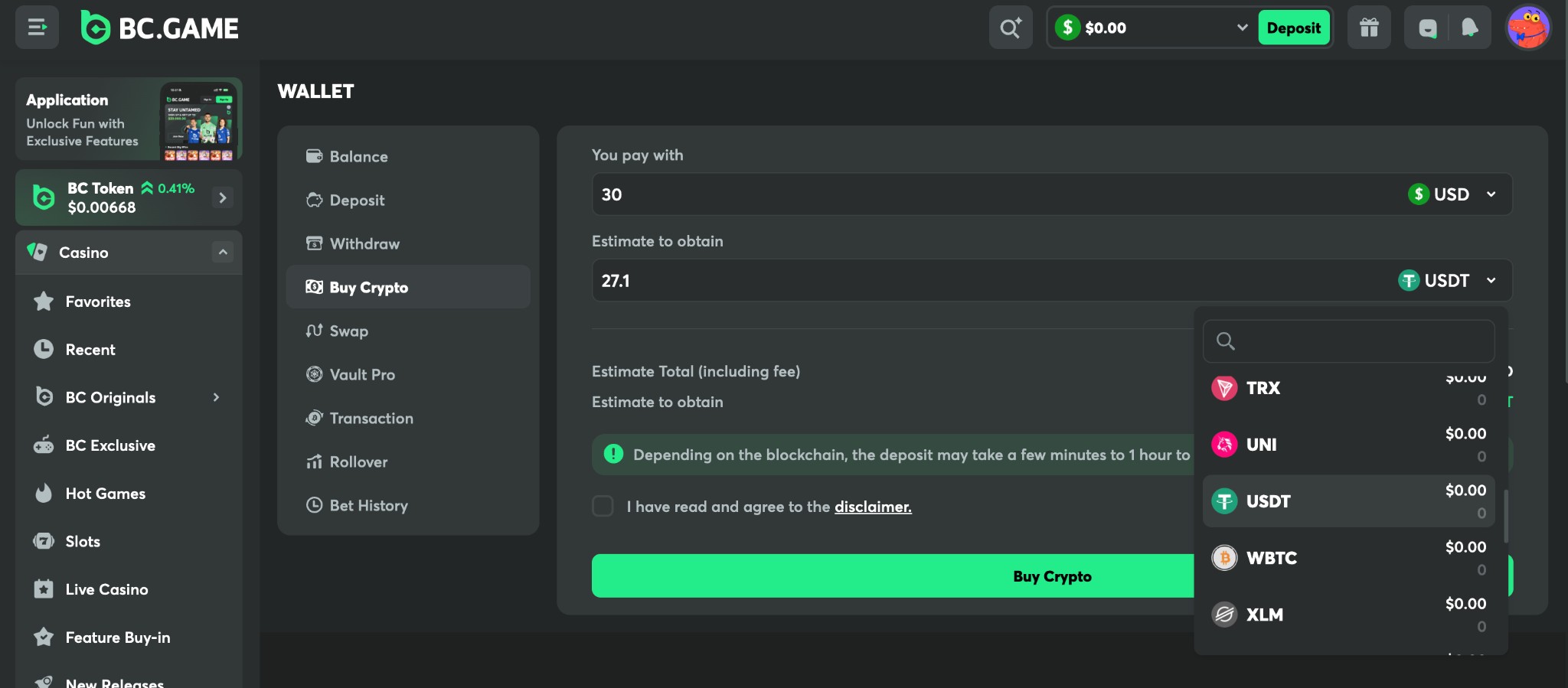Open notifications bell icon
This screenshot has width=1568, height=688.
tap(1469, 28)
